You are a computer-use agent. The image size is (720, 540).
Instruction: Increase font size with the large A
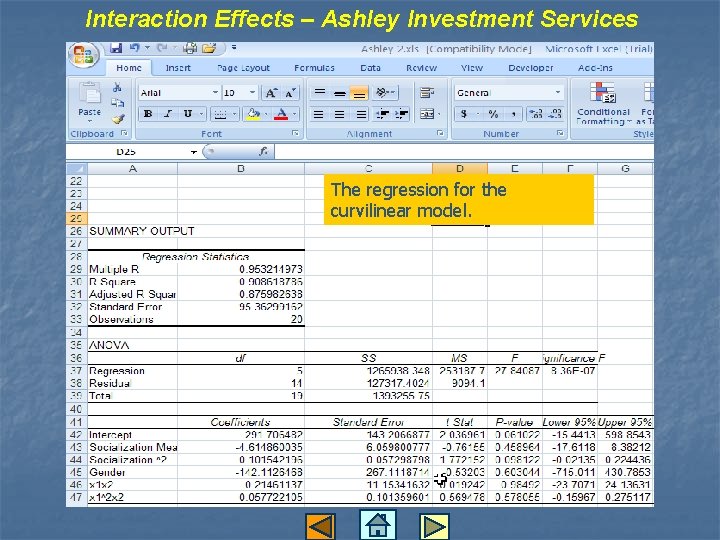pos(271,93)
